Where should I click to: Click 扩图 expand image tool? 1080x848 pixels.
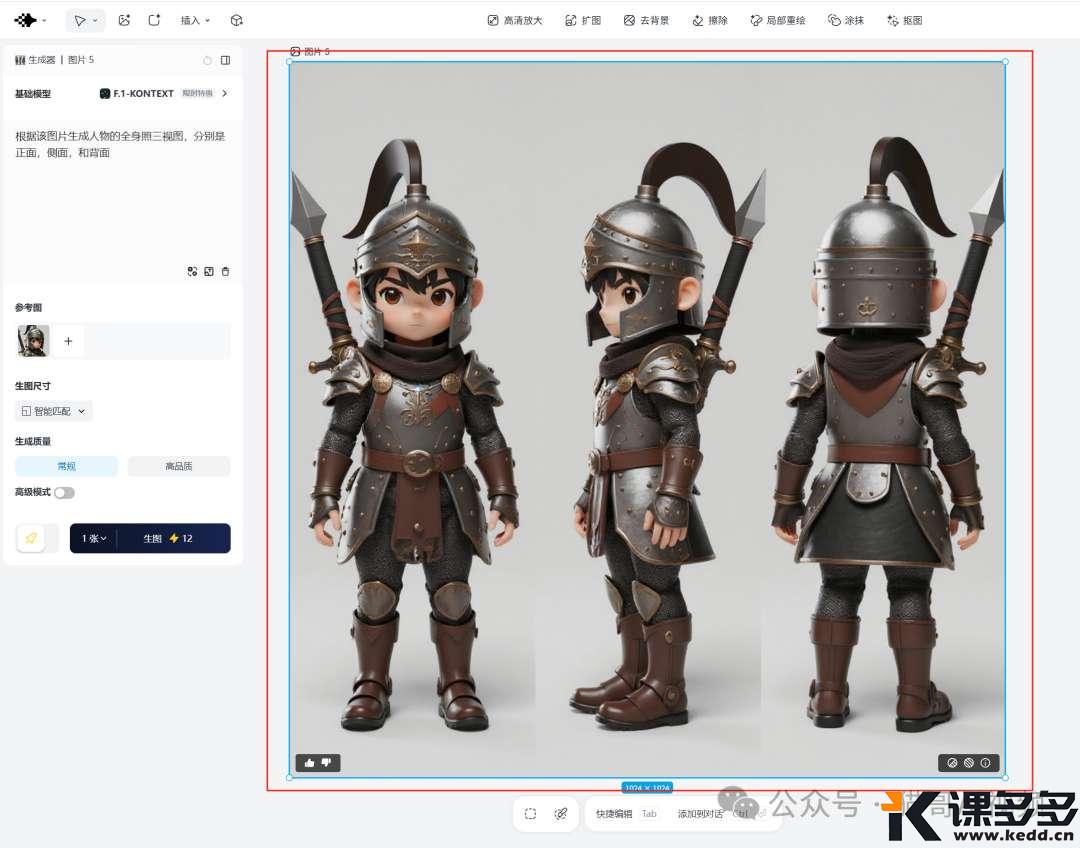tap(583, 21)
